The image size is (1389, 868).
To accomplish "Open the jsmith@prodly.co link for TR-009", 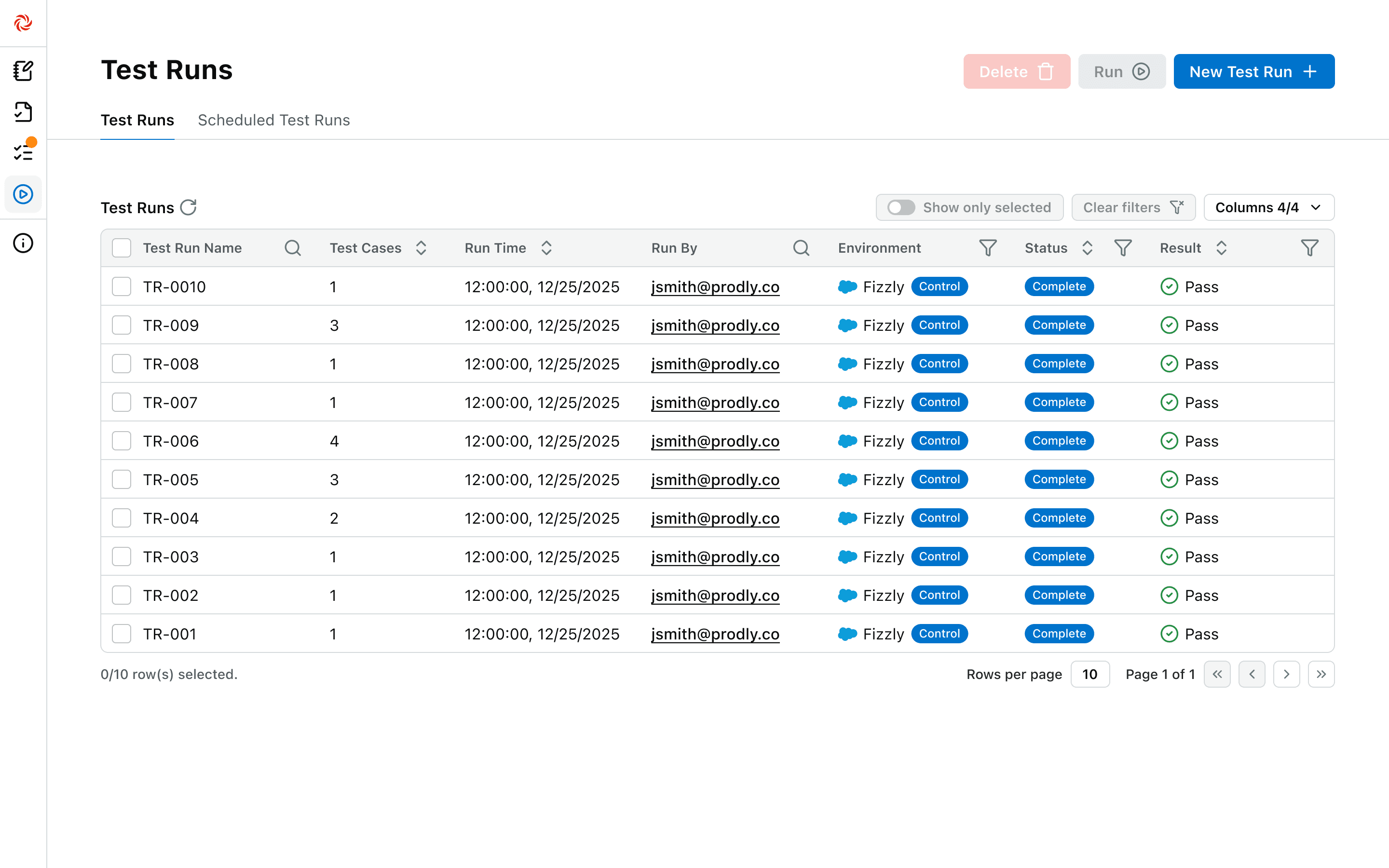I will click(715, 325).
